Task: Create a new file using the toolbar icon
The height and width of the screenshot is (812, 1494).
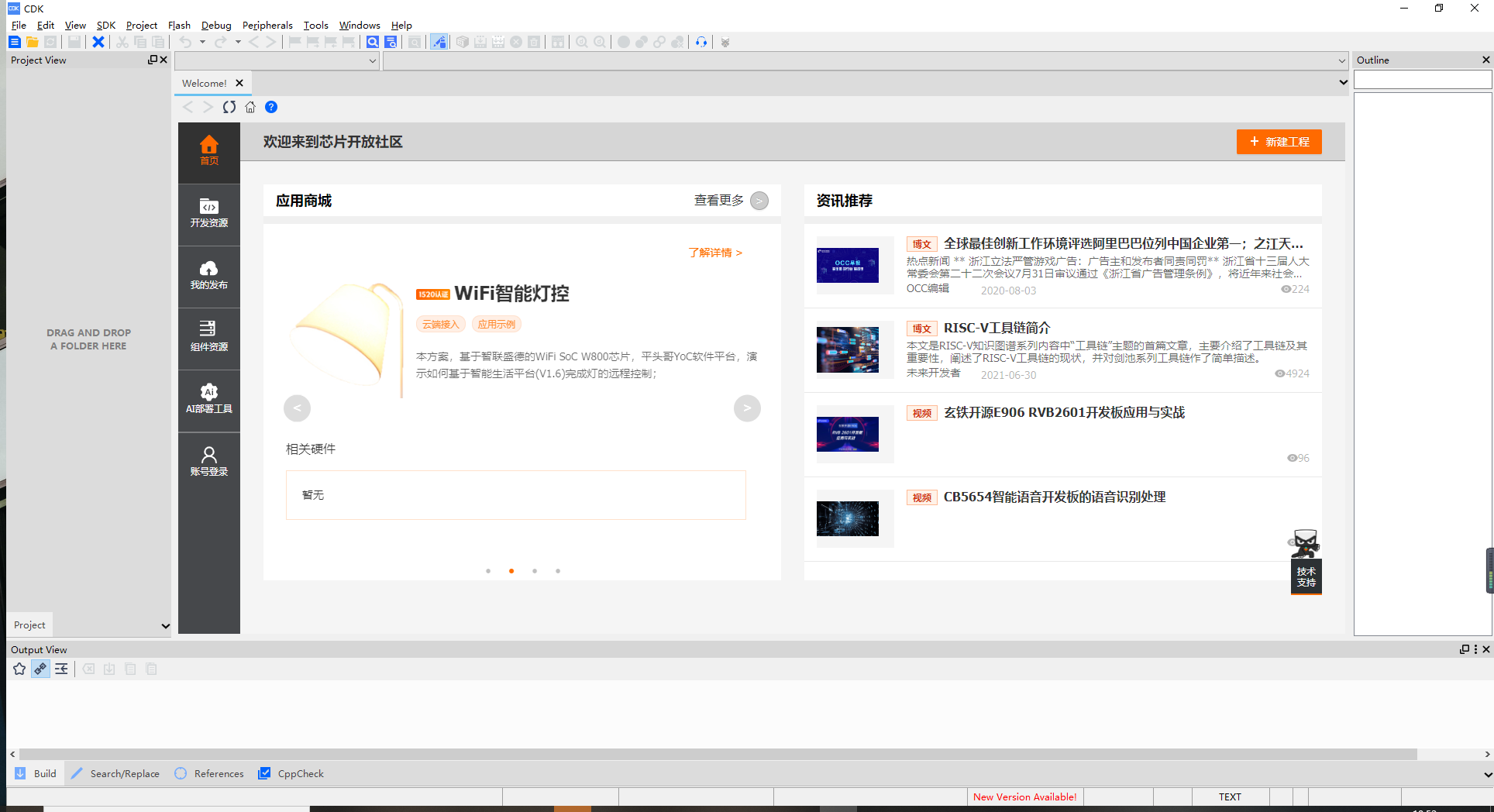Action: point(14,42)
